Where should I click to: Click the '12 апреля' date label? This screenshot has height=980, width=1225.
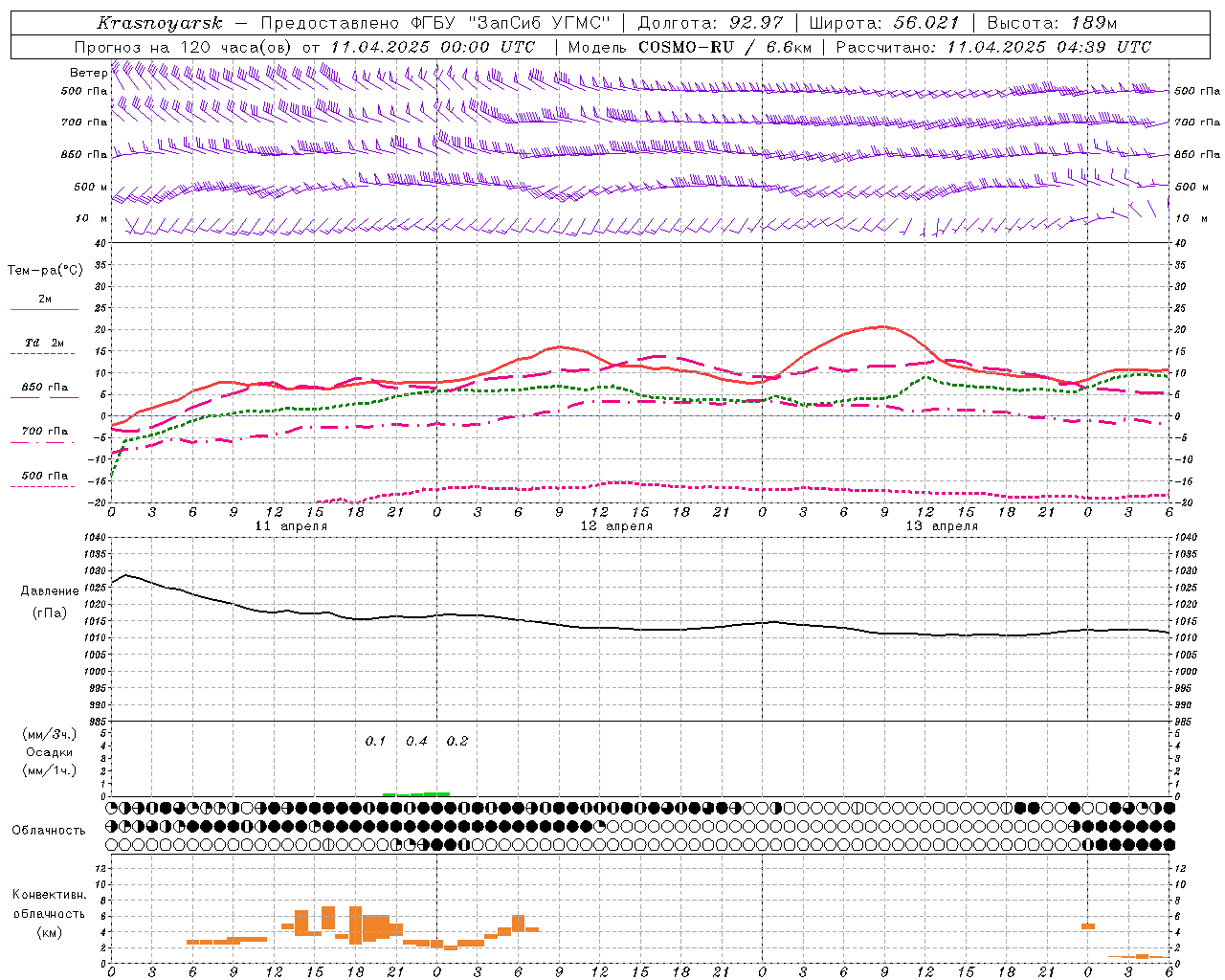616,526
